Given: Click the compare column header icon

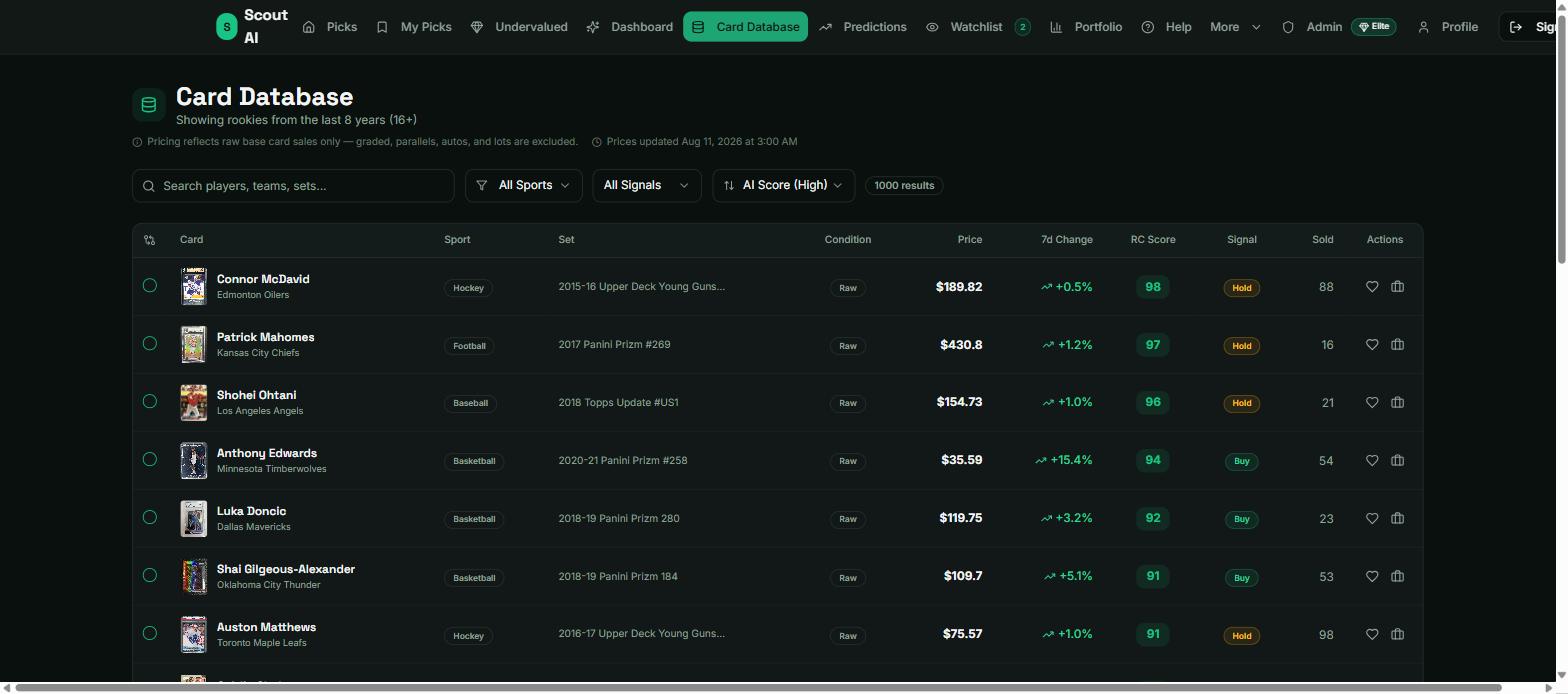Looking at the screenshot, I should point(150,240).
